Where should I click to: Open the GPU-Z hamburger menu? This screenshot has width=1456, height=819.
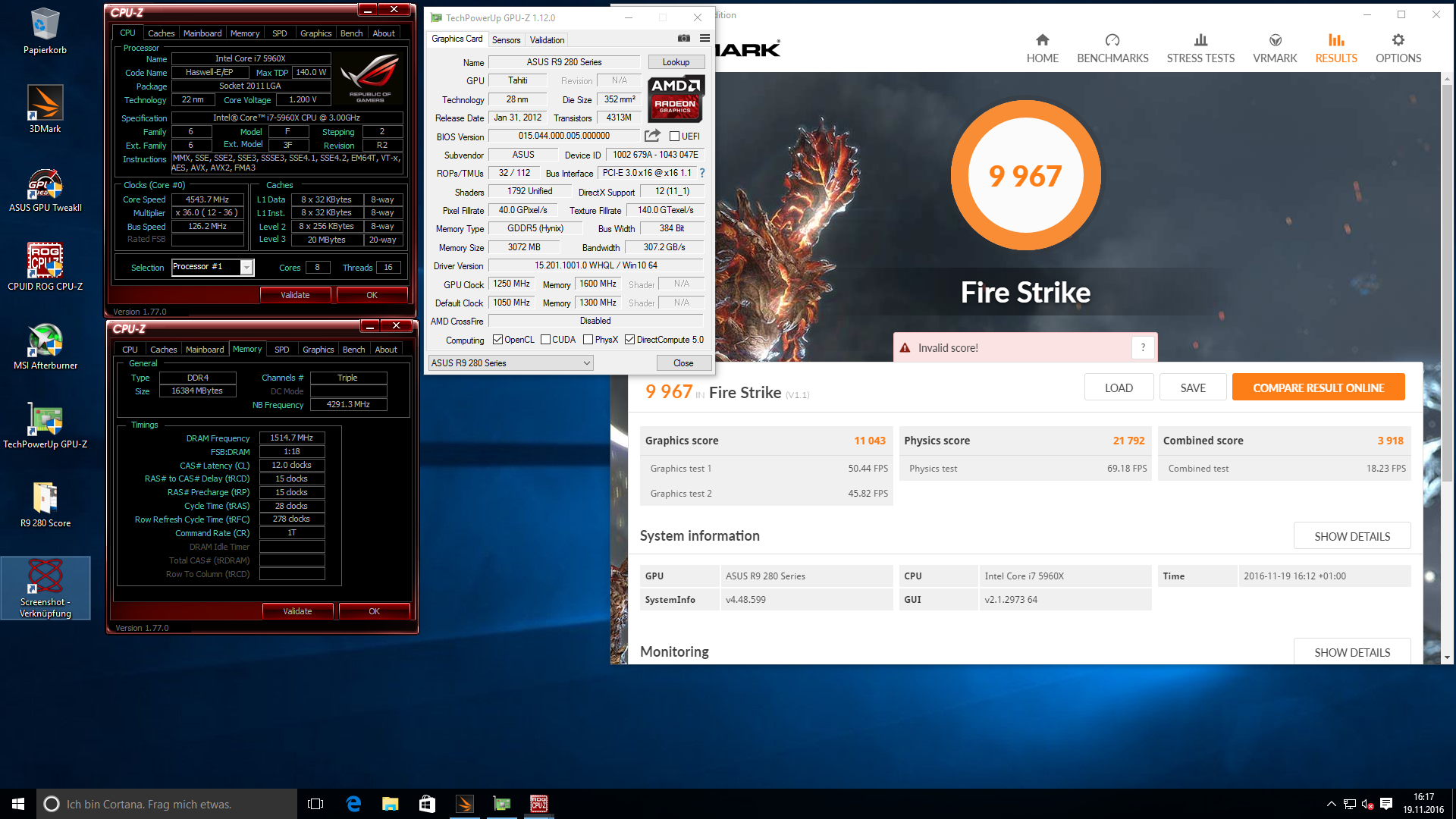click(704, 39)
